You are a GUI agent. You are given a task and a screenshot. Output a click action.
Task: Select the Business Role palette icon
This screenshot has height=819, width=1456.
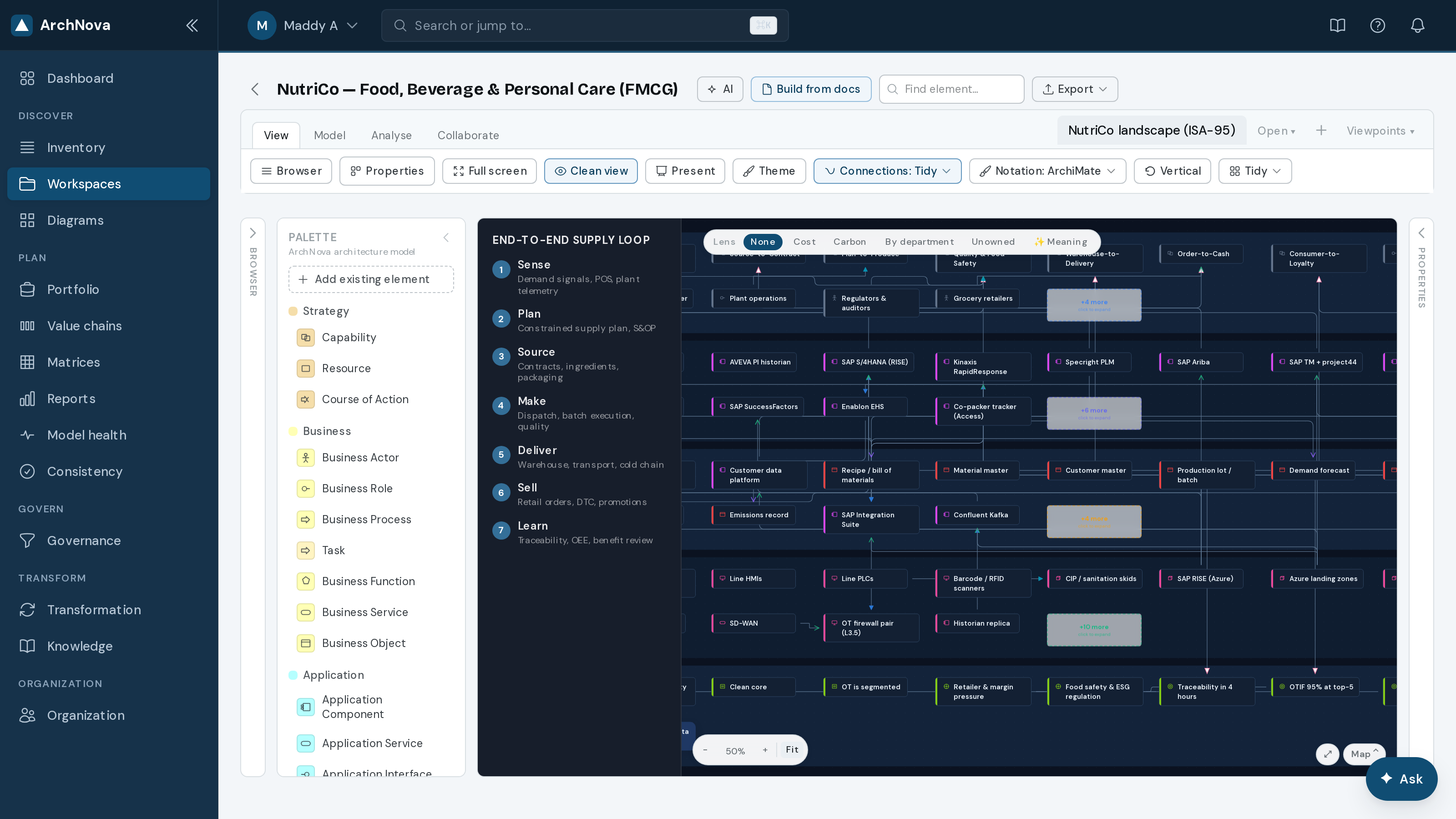[x=306, y=488]
